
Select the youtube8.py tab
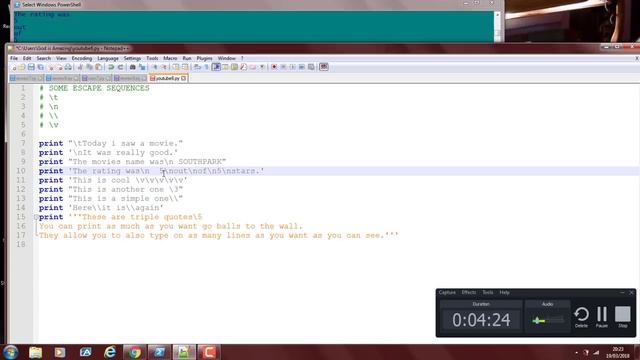pyautogui.click(x=168, y=78)
